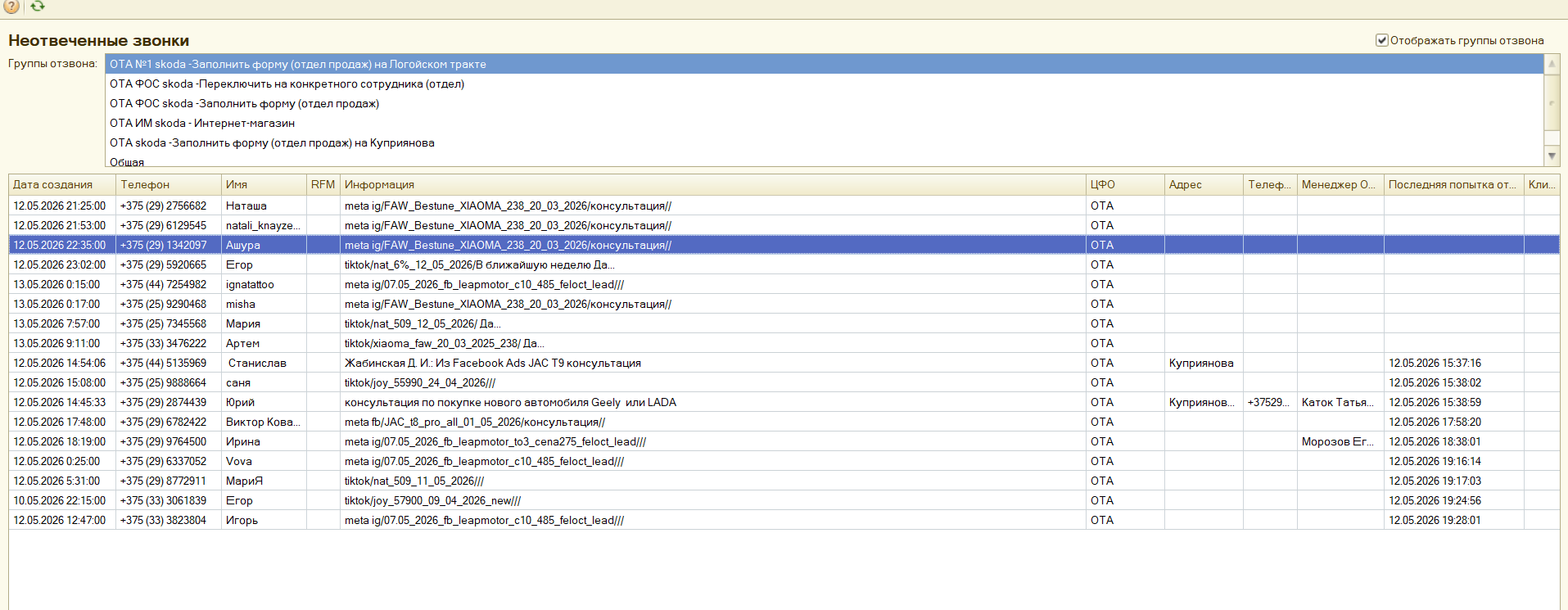The image size is (1568, 610).
Task: Click the groups list scroll down arrow
Action: click(x=1552, y=156)
